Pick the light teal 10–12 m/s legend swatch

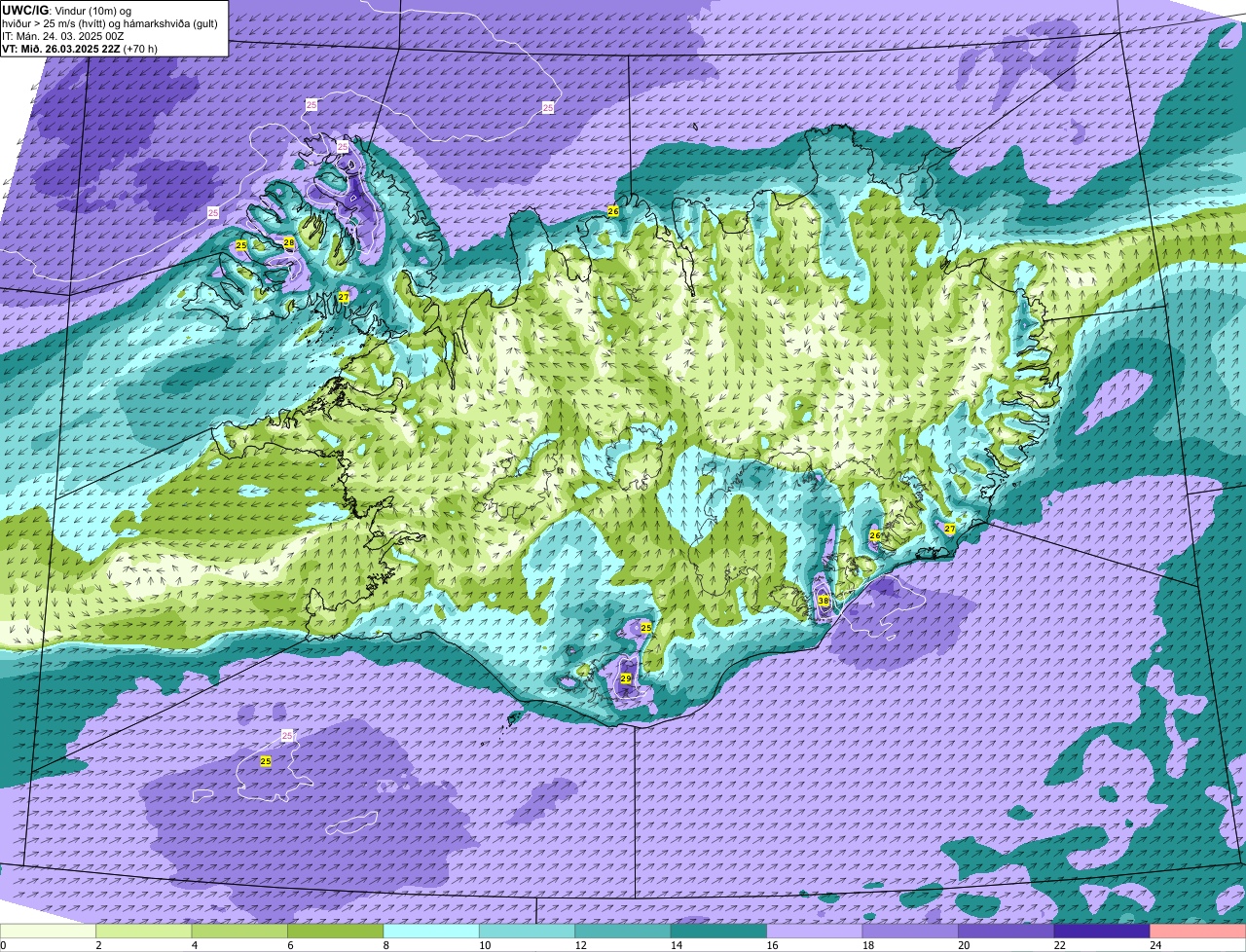(x=528, y=931)
